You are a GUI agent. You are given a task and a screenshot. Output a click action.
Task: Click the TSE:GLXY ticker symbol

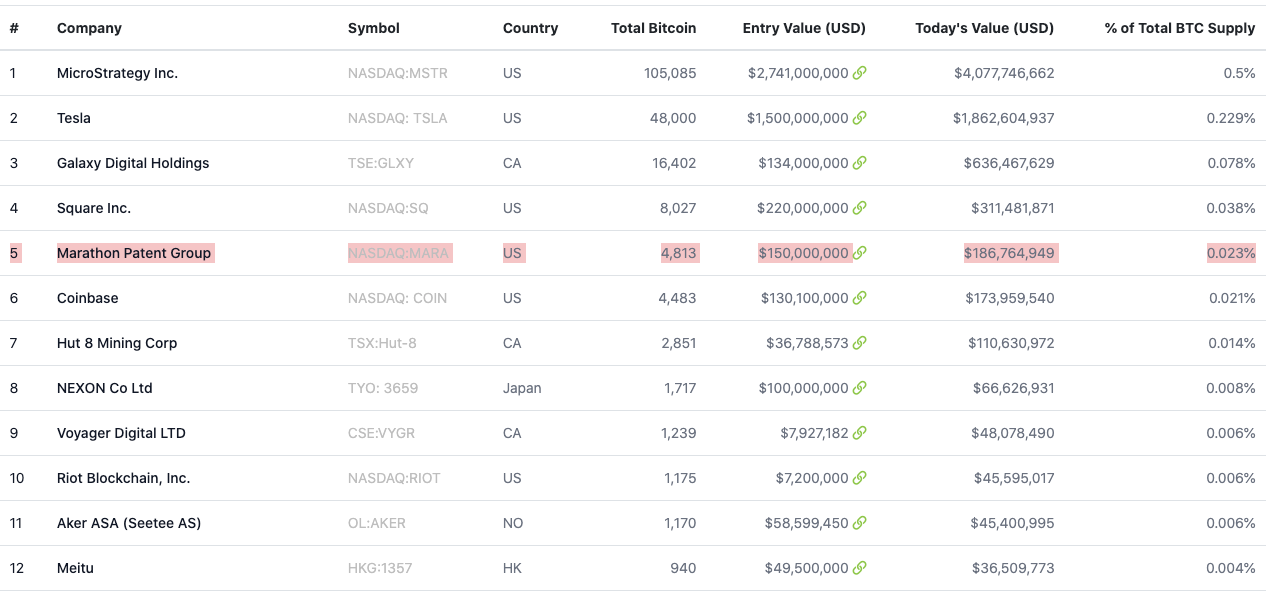coord(380,163)
